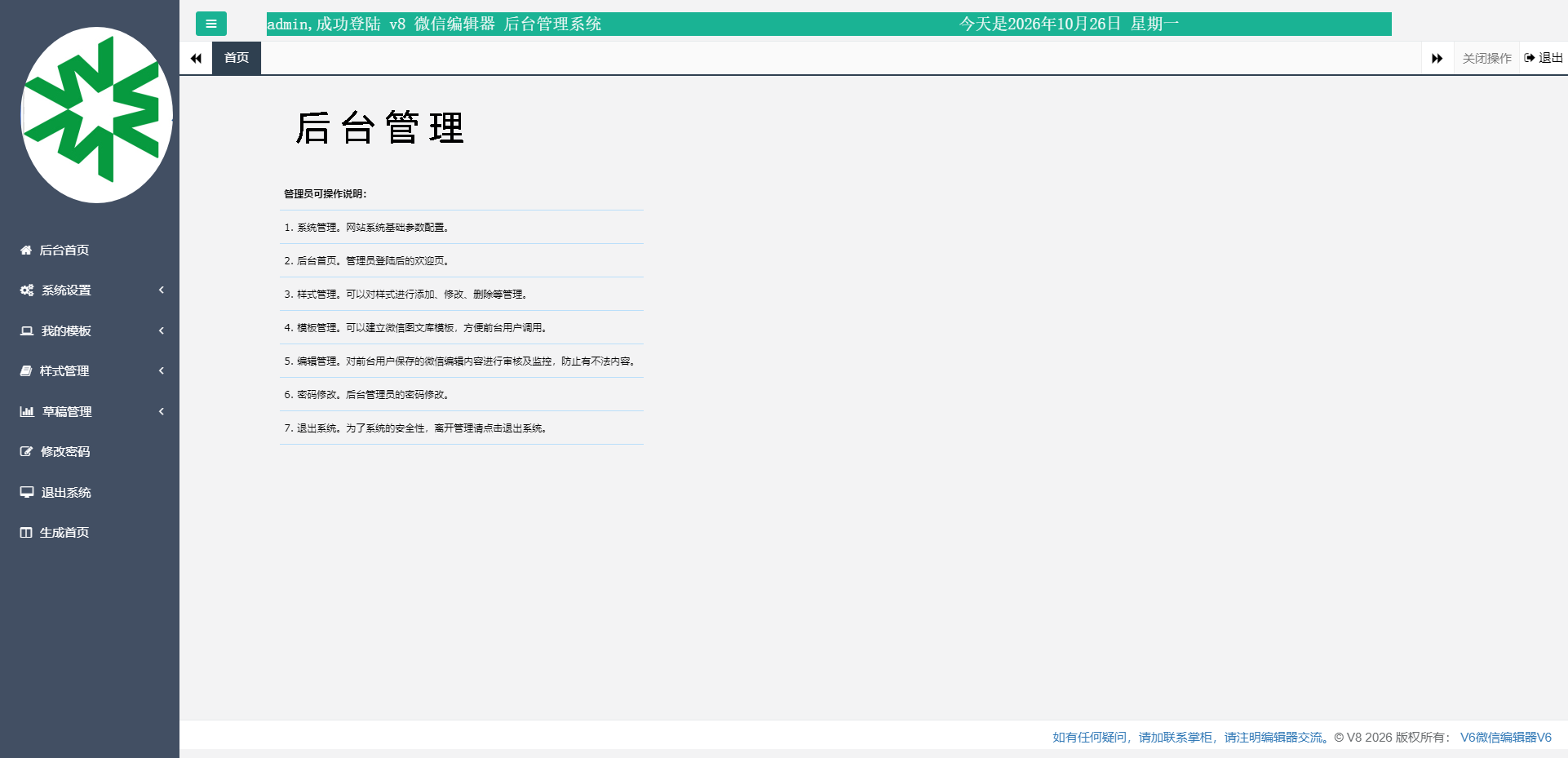The height and width of the screenshot is (758, 1568).
Task: Expand the 我的模板 chevron arrow
Action: (162, 331)
